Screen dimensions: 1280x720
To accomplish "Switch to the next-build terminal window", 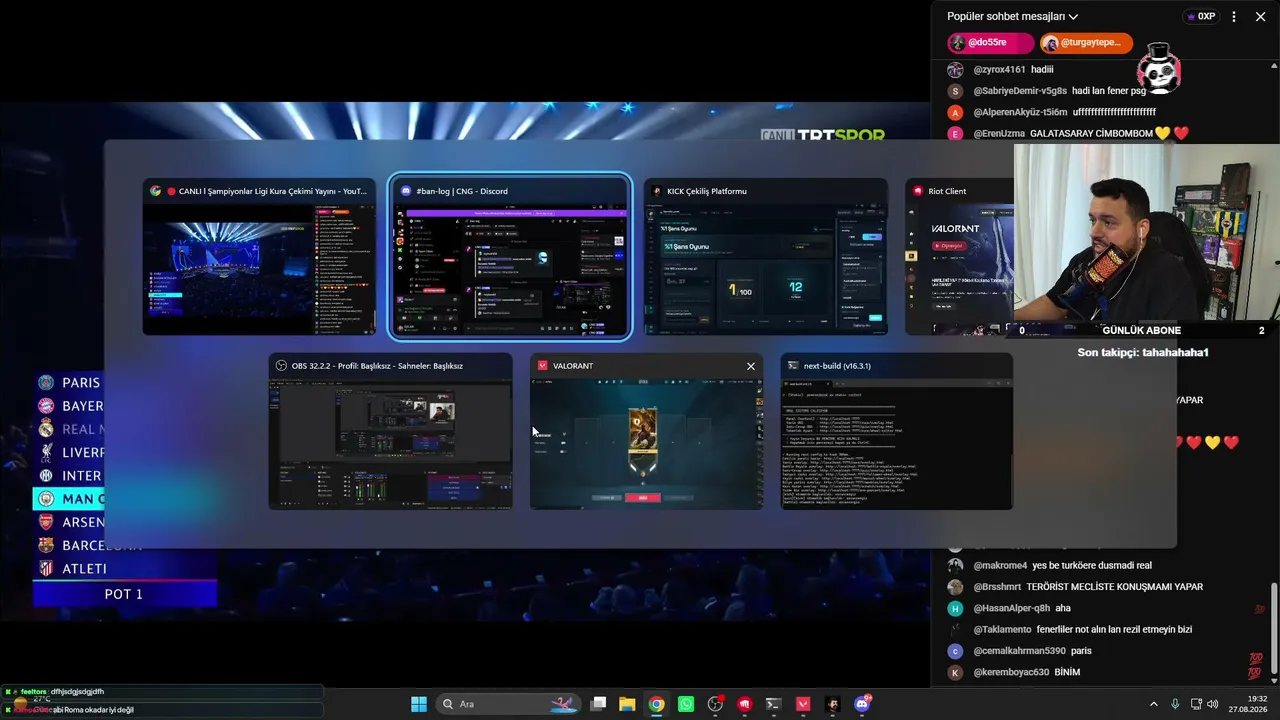I will (x=896, y=432).
